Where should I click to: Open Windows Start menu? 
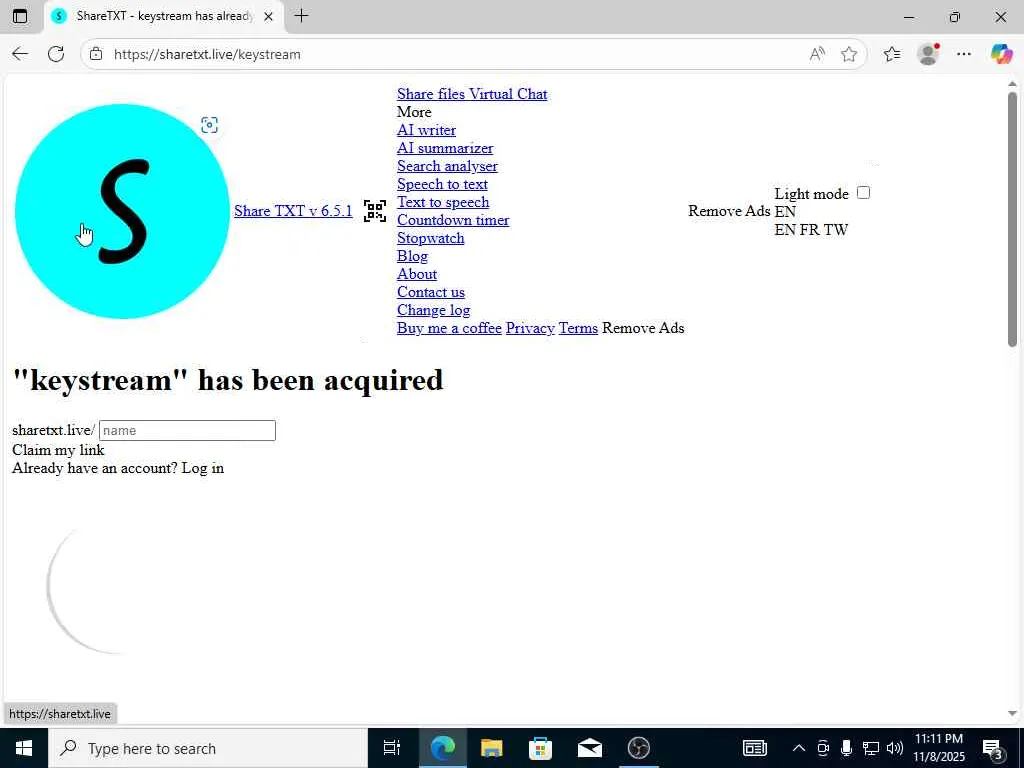point(24,748)
